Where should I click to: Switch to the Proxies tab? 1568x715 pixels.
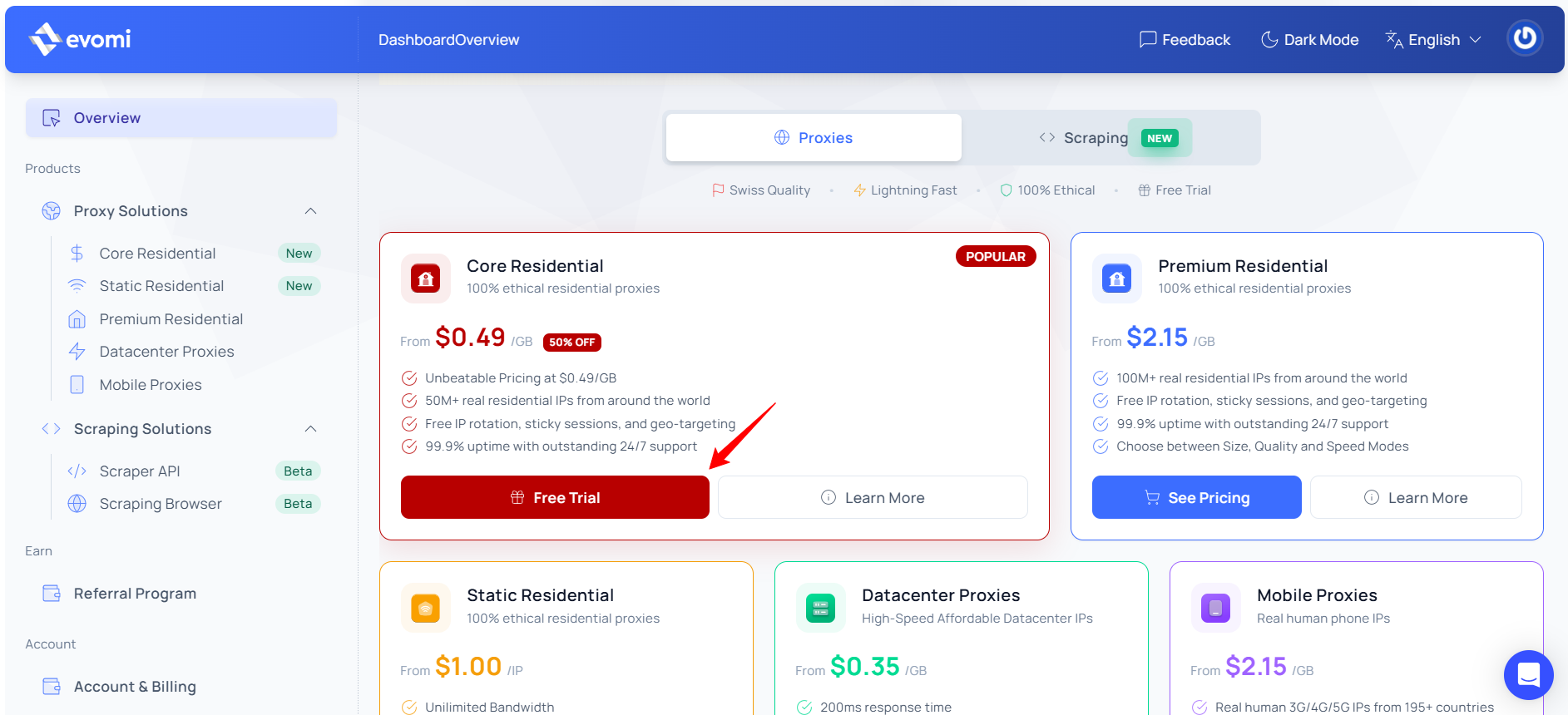[814, 138]
